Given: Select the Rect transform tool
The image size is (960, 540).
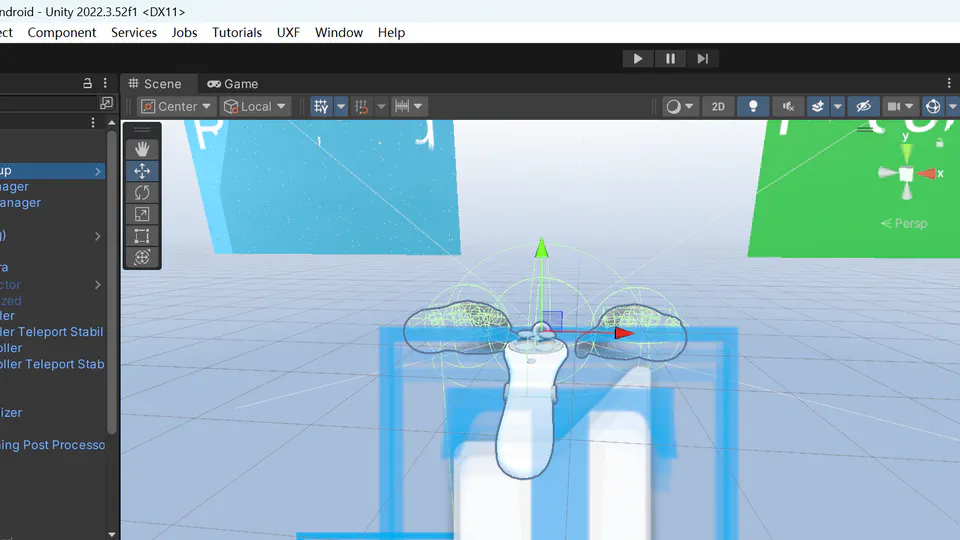Looking at the screenshot, I should (x=142, y=236).
